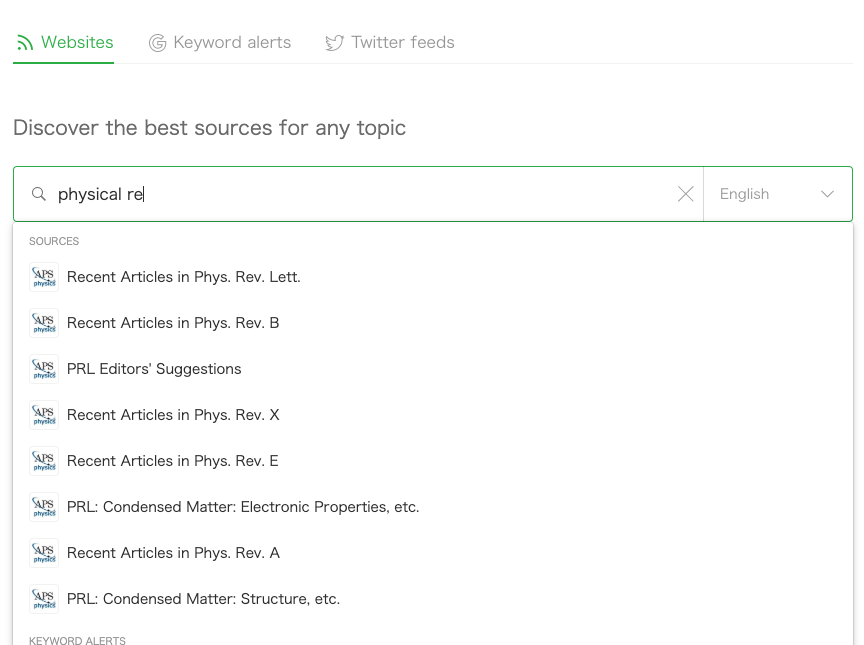Click the clear search X icon
The image size is (864, 645).
pos(685,194)
